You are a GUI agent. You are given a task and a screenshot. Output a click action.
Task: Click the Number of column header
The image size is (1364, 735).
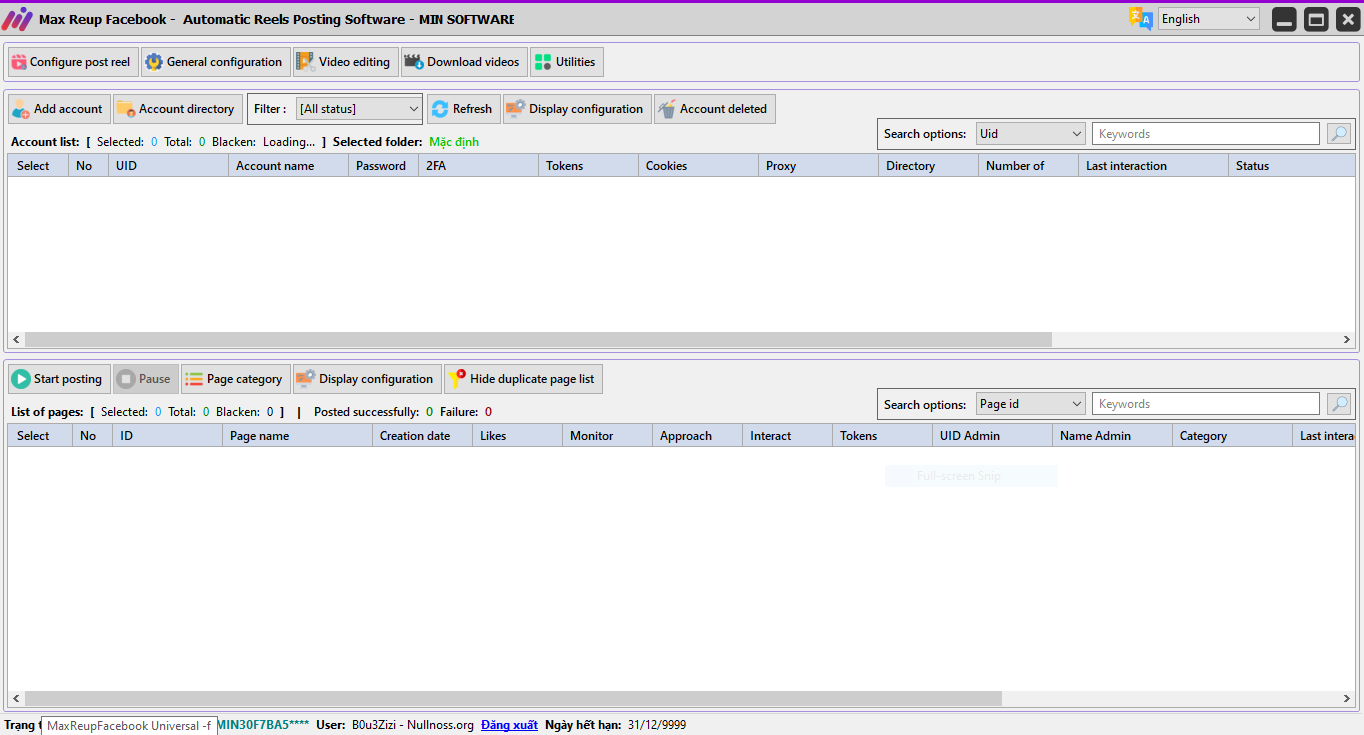point(1028,166)
